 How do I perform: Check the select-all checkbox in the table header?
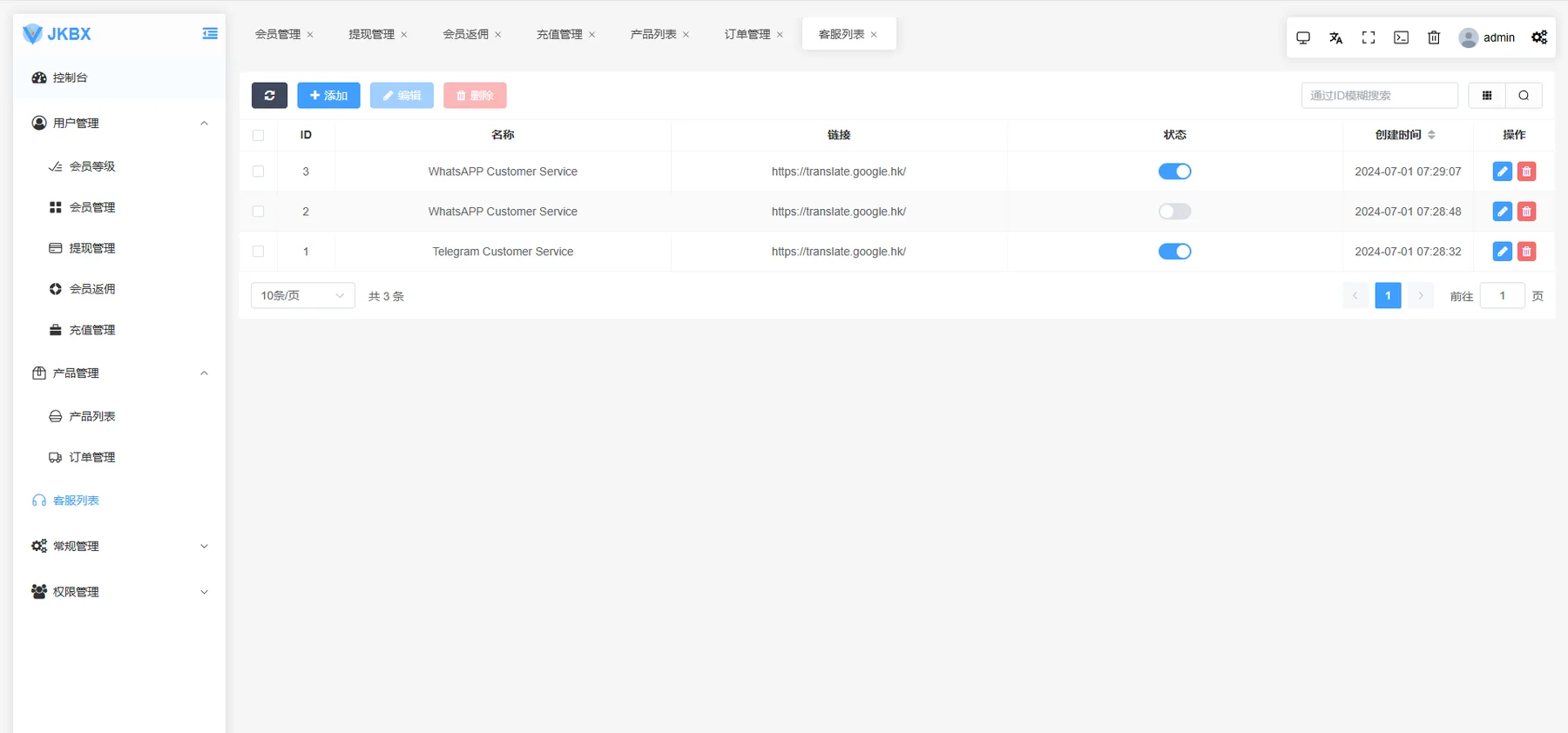258,135
